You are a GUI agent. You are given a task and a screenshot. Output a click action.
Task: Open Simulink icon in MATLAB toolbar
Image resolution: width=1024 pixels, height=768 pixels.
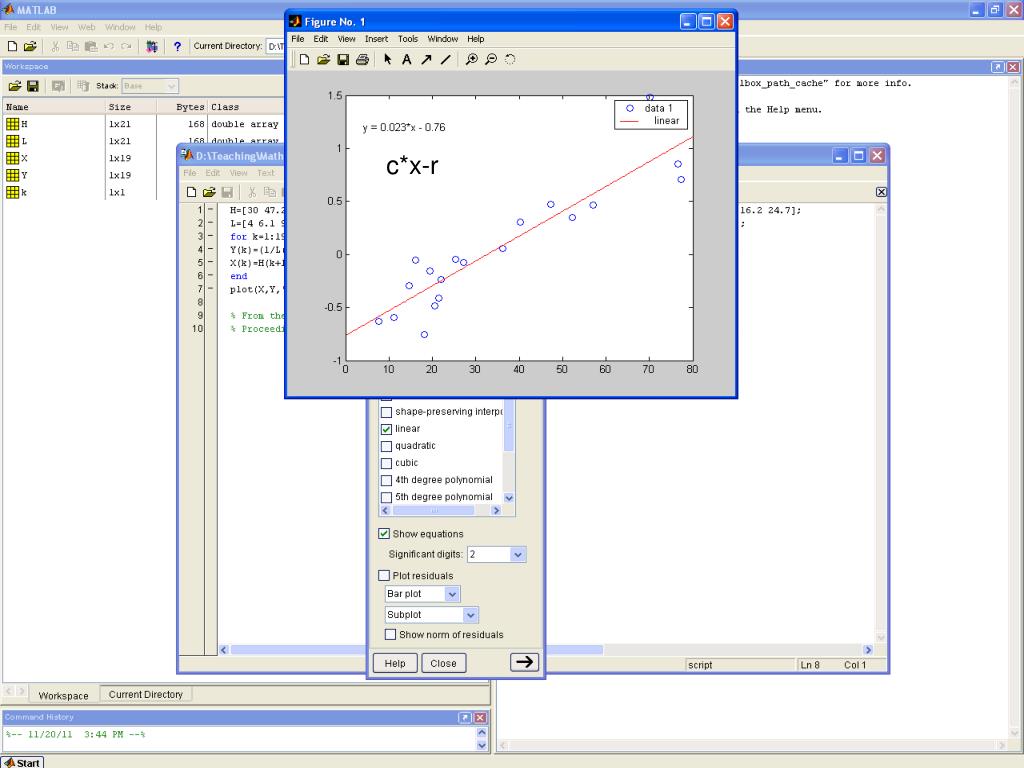click(x=152, y=46)
